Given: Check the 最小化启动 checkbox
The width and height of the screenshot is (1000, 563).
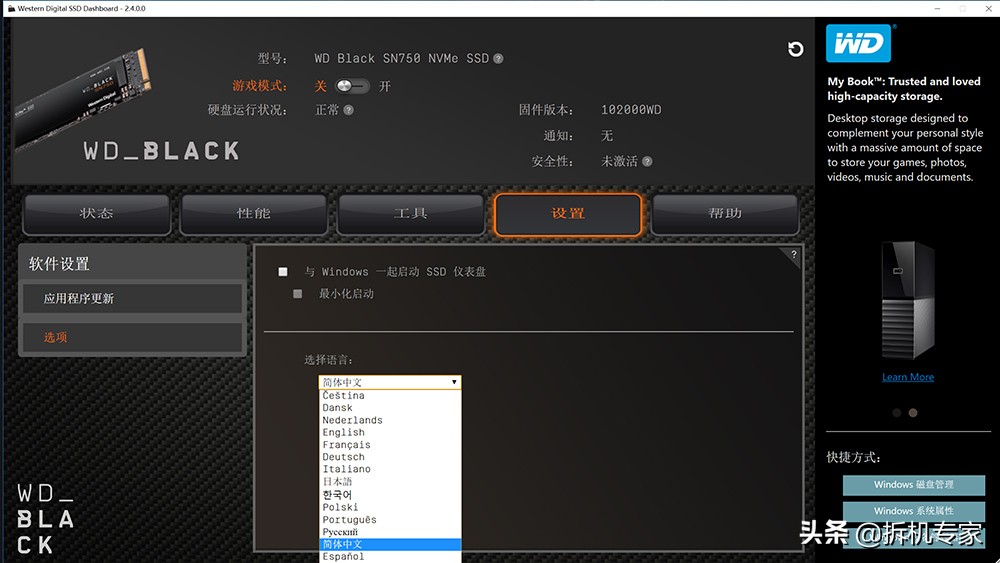Looking at the screenshot, I should (x=298, y=294).
